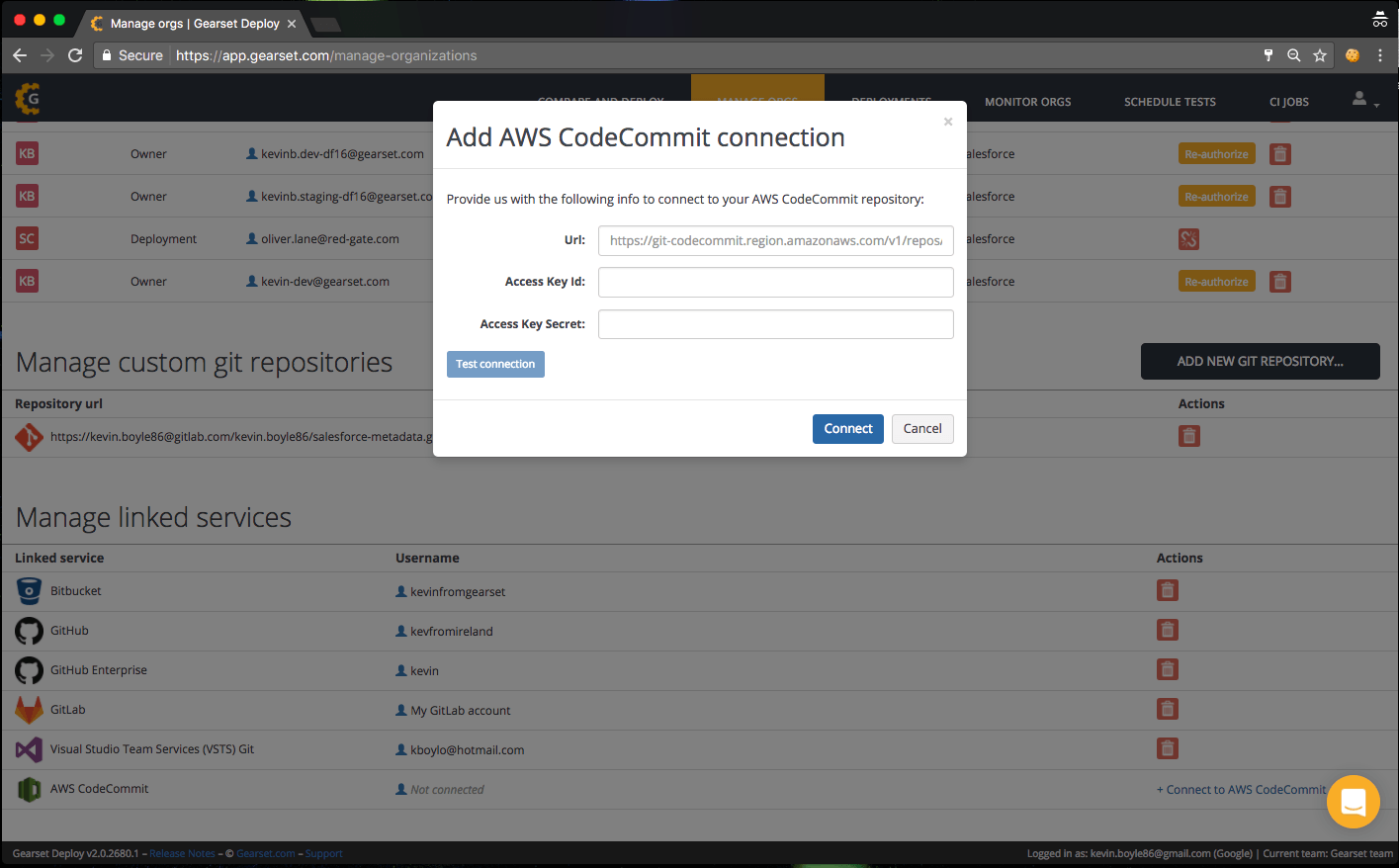
Task: Remove the GitHub kevfromireland linked service
Action: coord(1168,630)
